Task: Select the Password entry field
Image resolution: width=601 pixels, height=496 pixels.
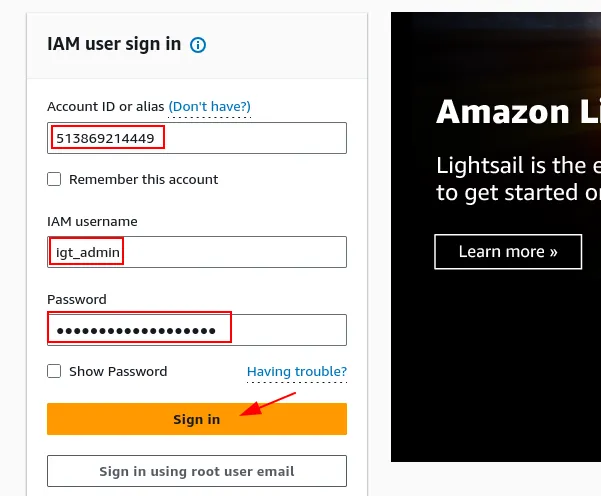Action: click(x=197, y=330)
